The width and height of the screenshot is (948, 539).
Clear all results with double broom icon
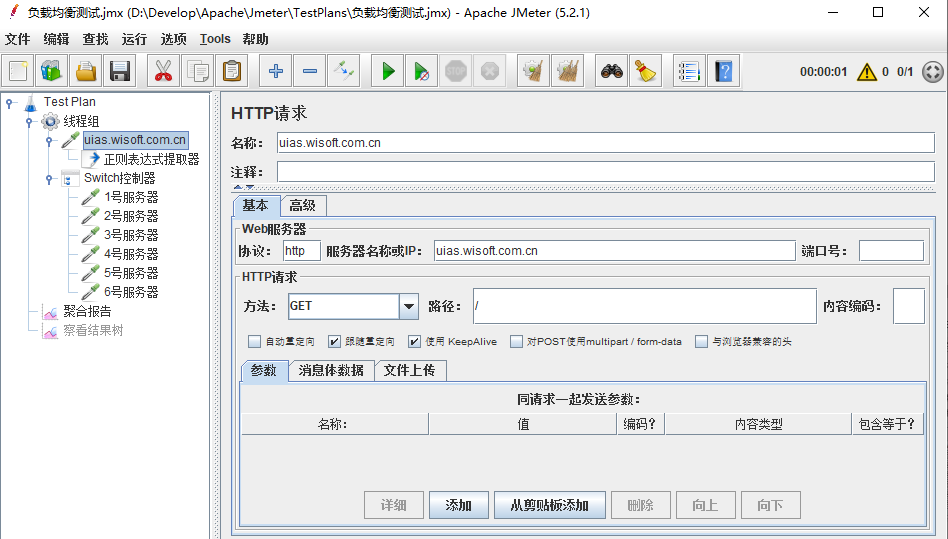[568, 71]
